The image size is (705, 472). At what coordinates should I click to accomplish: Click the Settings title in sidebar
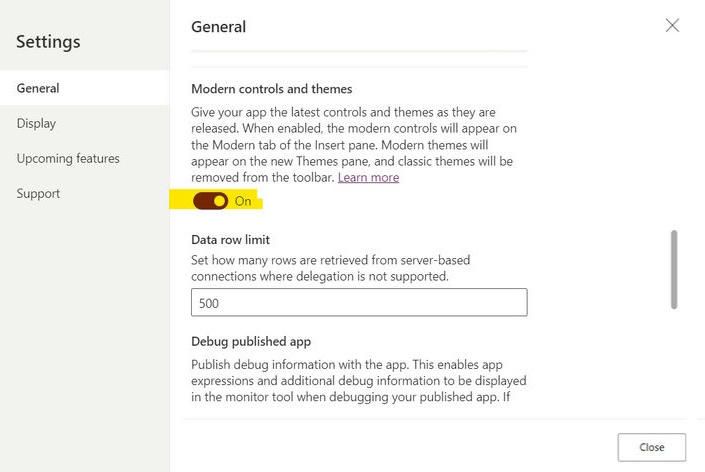[x=48, y=42]
